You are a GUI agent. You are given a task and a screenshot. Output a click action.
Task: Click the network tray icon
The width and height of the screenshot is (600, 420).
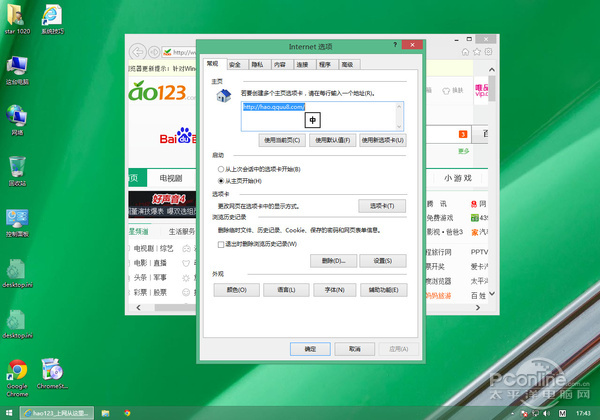(535, 413)
